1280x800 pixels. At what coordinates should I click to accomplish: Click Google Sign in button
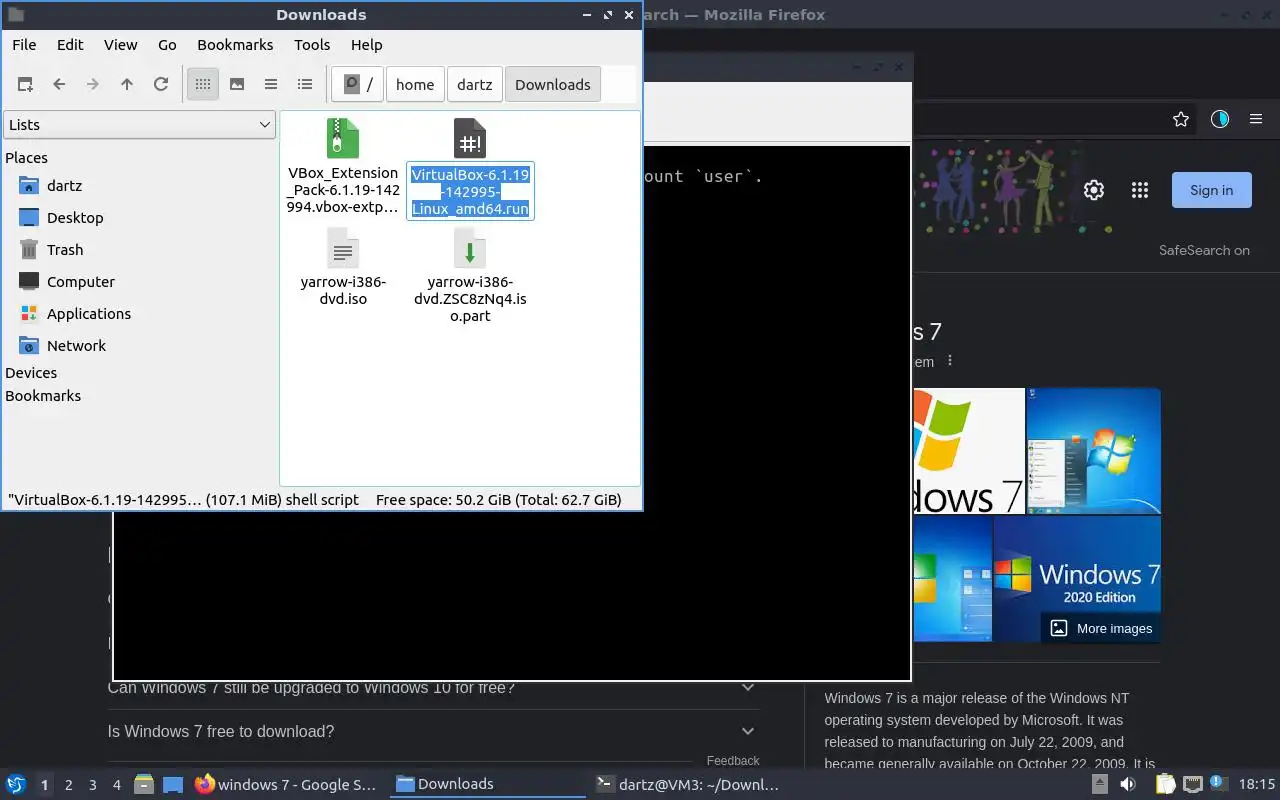tap(1211, 190)
